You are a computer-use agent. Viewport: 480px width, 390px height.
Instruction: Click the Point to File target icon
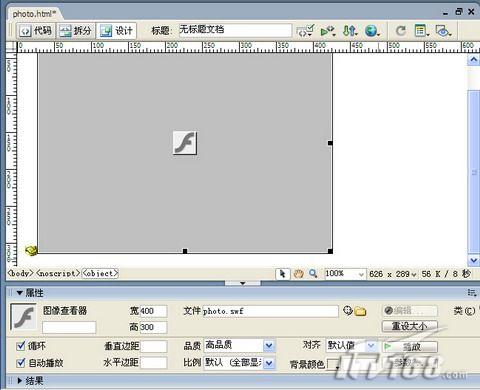(x=347, y=311)
